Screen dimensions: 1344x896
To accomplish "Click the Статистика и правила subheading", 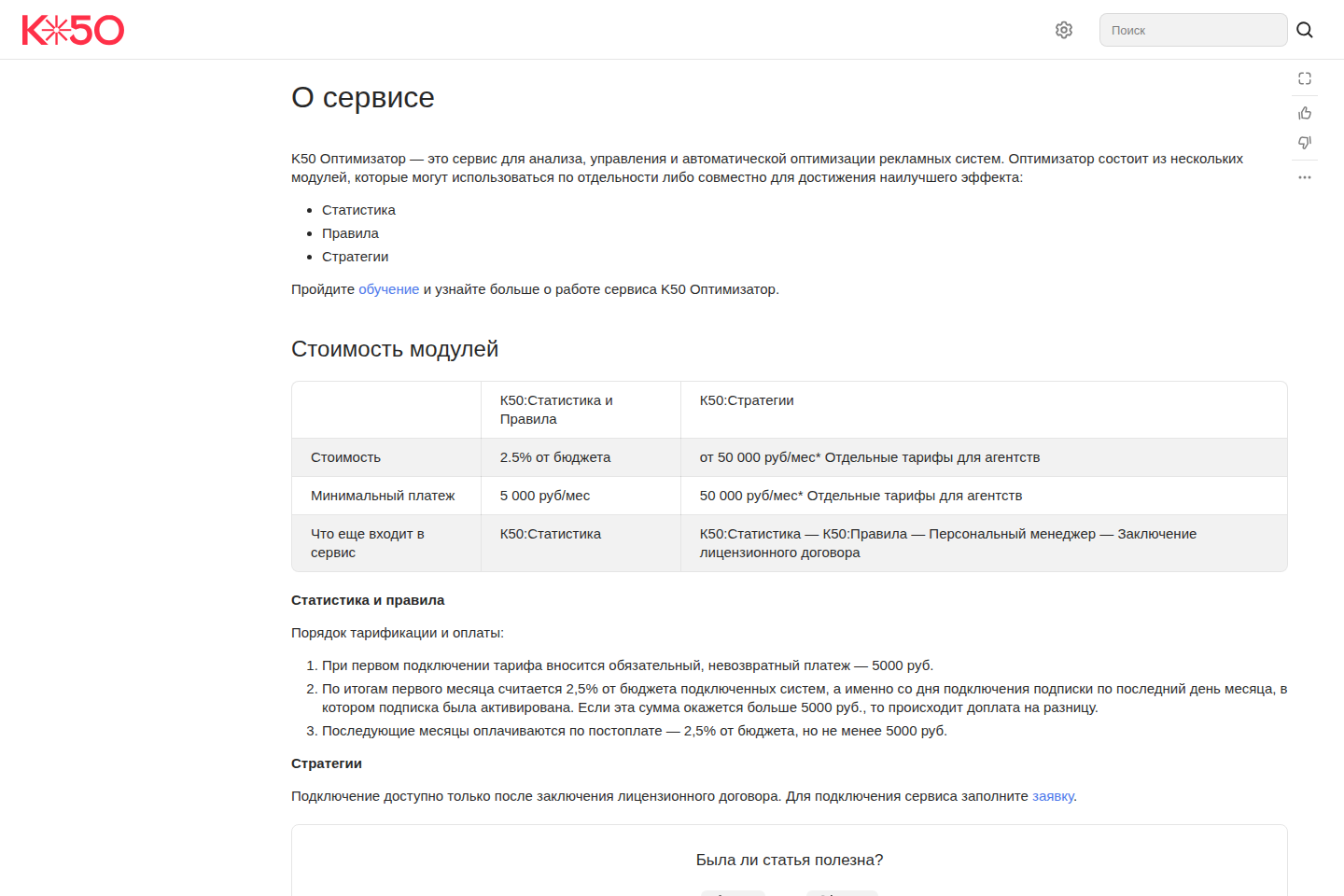I will point(368,600).
